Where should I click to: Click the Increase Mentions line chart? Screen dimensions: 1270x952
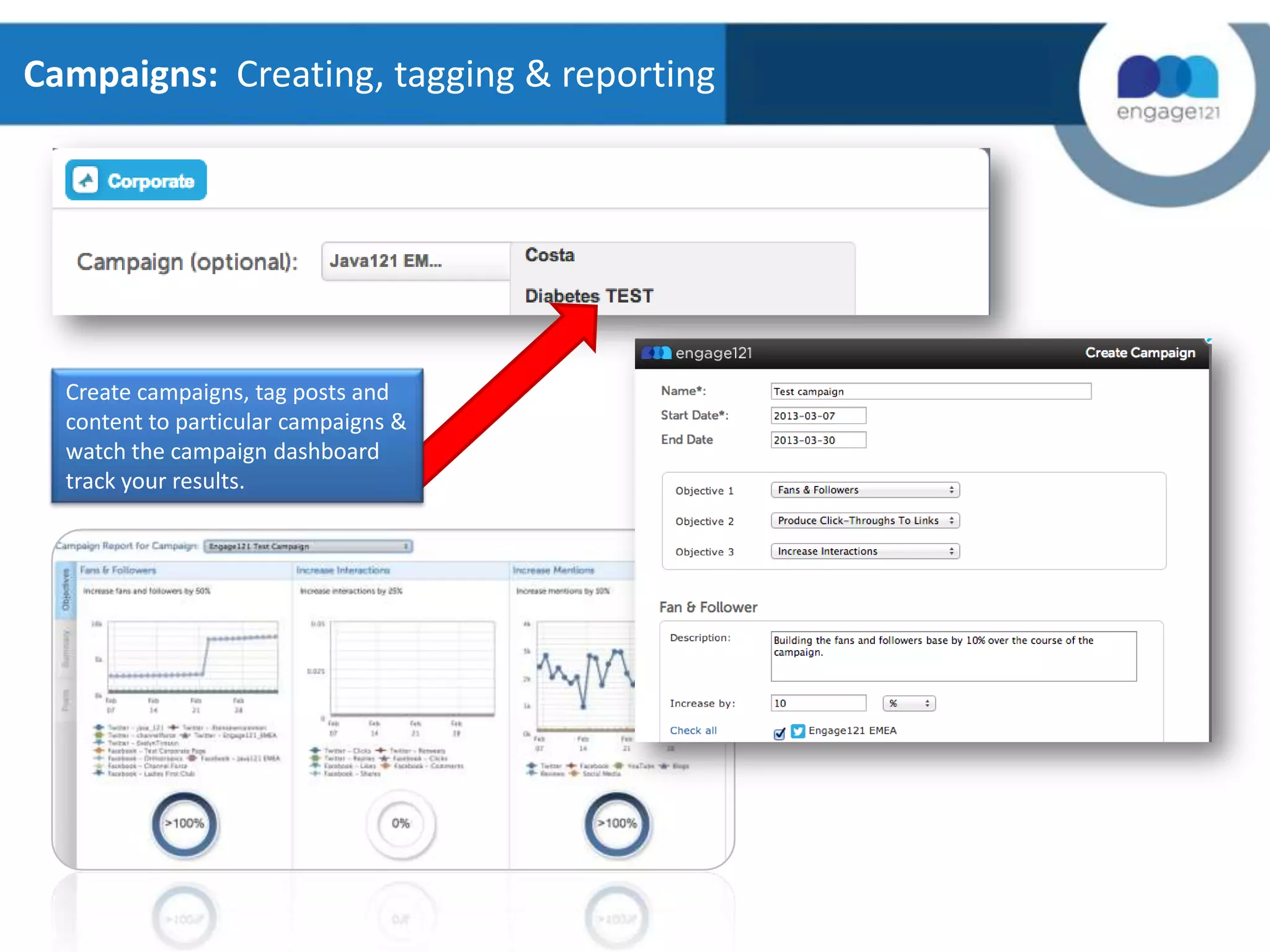point(586,676)
